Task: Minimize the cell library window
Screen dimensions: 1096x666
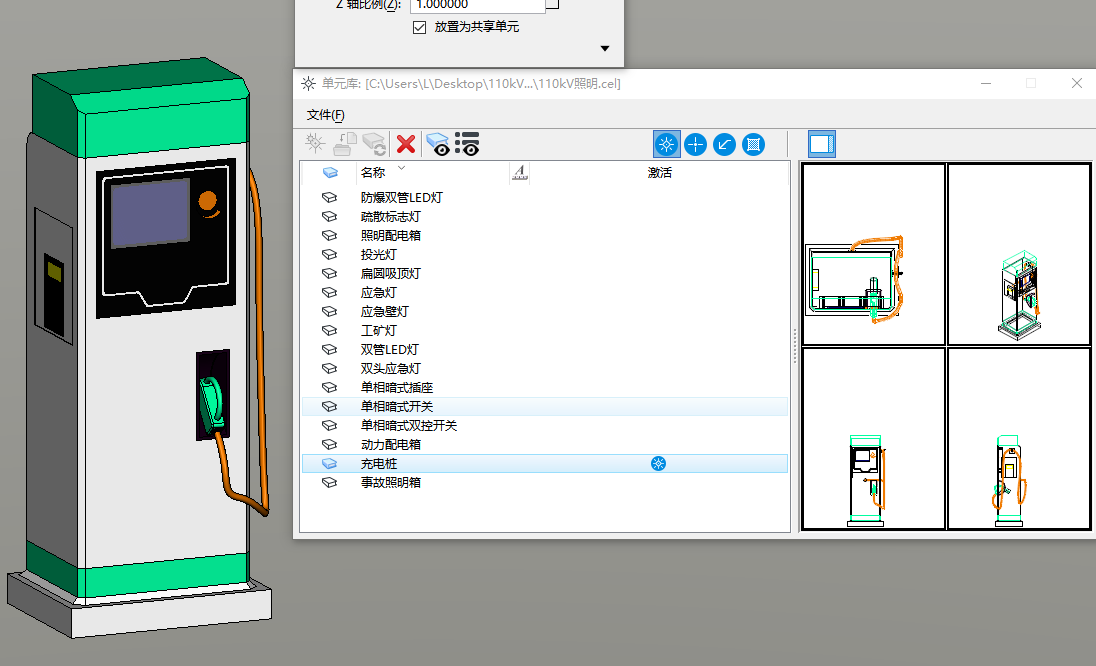Action: (986, 83)
